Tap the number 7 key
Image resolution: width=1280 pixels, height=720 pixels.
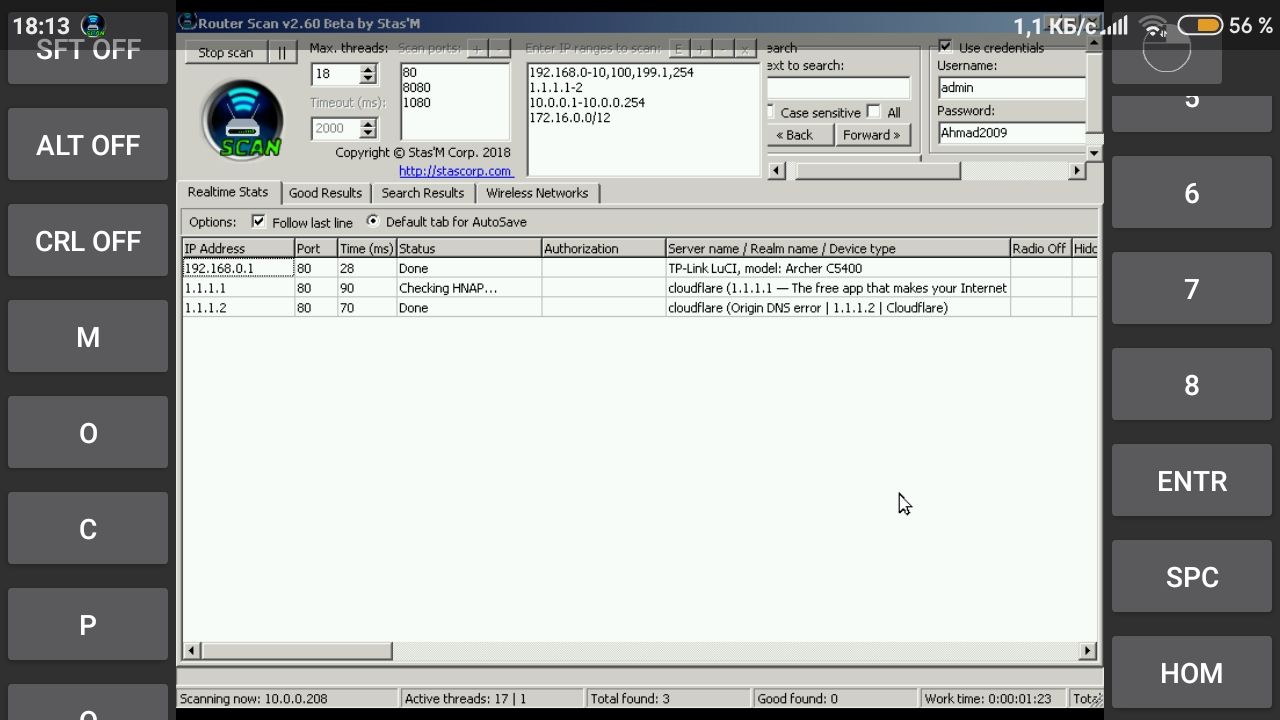[x=1192, y=289]
